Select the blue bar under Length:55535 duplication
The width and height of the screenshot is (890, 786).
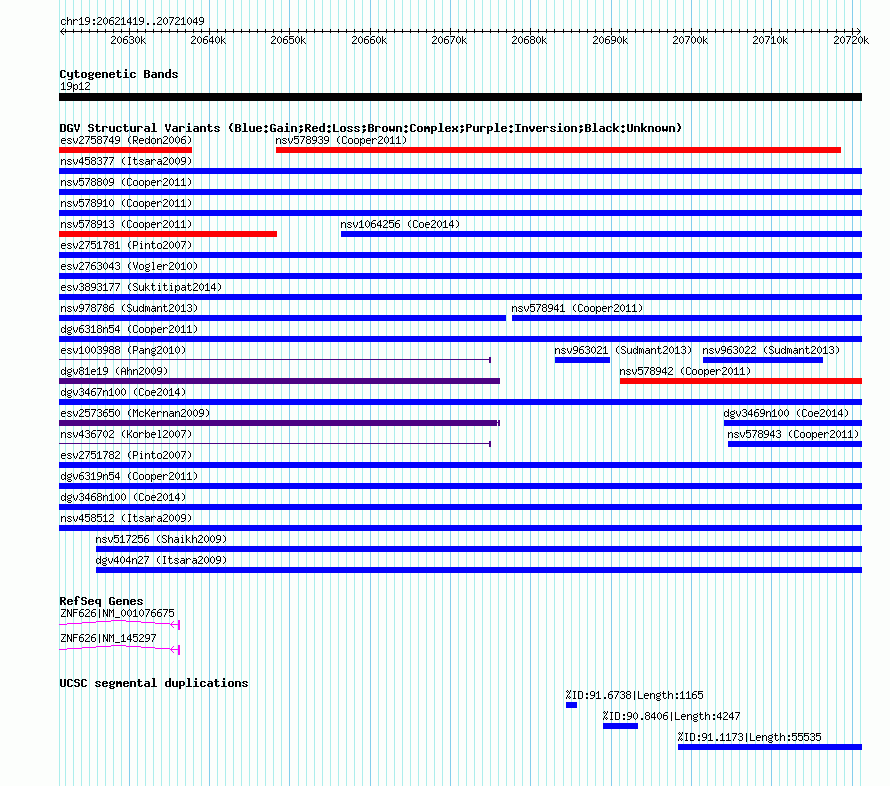coord(770,747)
